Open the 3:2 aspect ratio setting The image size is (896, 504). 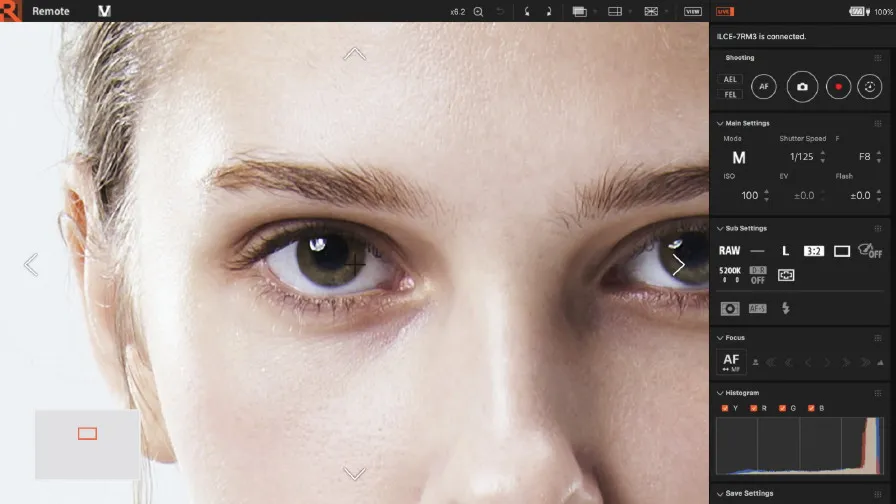click(813, 251)
